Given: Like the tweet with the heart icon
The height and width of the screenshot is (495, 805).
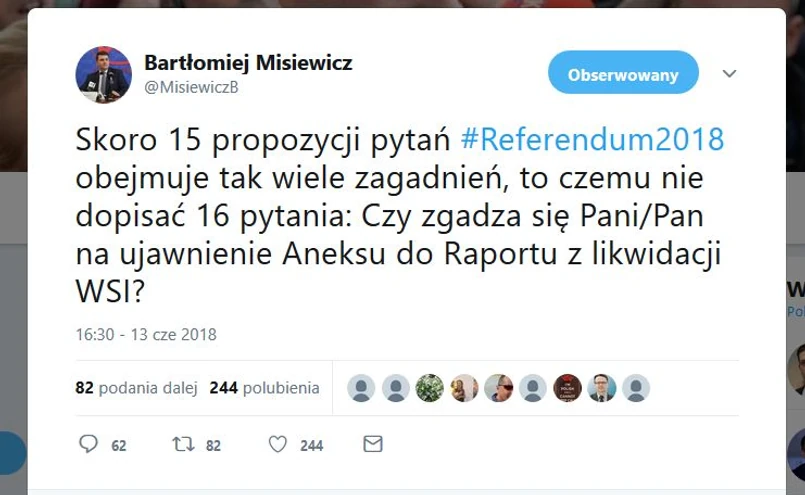Looking at the screenshot, I should 278,444.
